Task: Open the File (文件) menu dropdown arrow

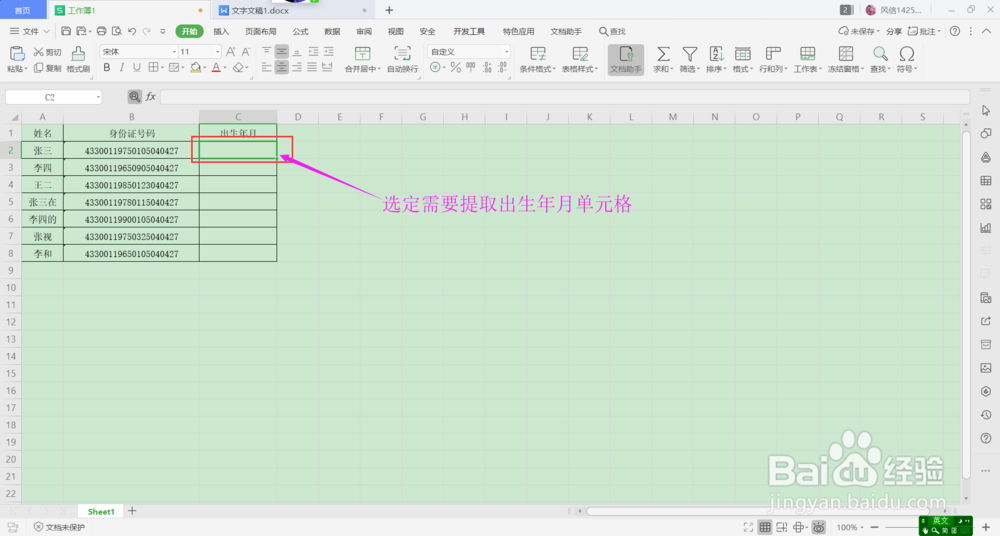Action: pyautogui.click(x=46, y=31)
